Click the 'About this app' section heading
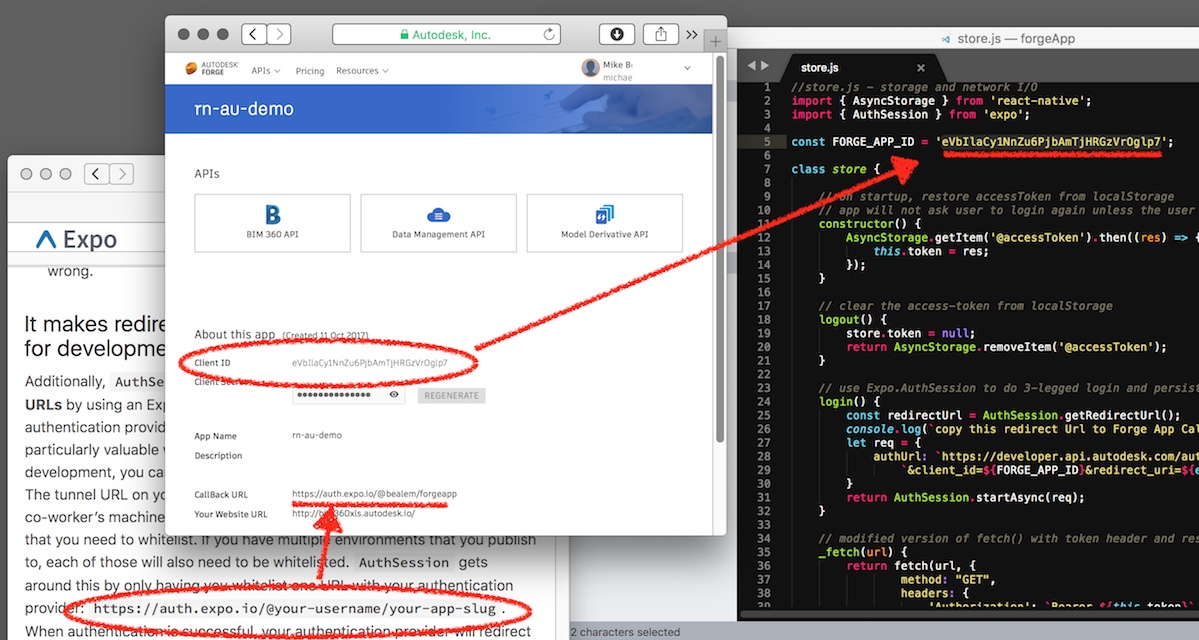Image resolution: width=1199 pixels, height=640 pixels. pos(235,334)
